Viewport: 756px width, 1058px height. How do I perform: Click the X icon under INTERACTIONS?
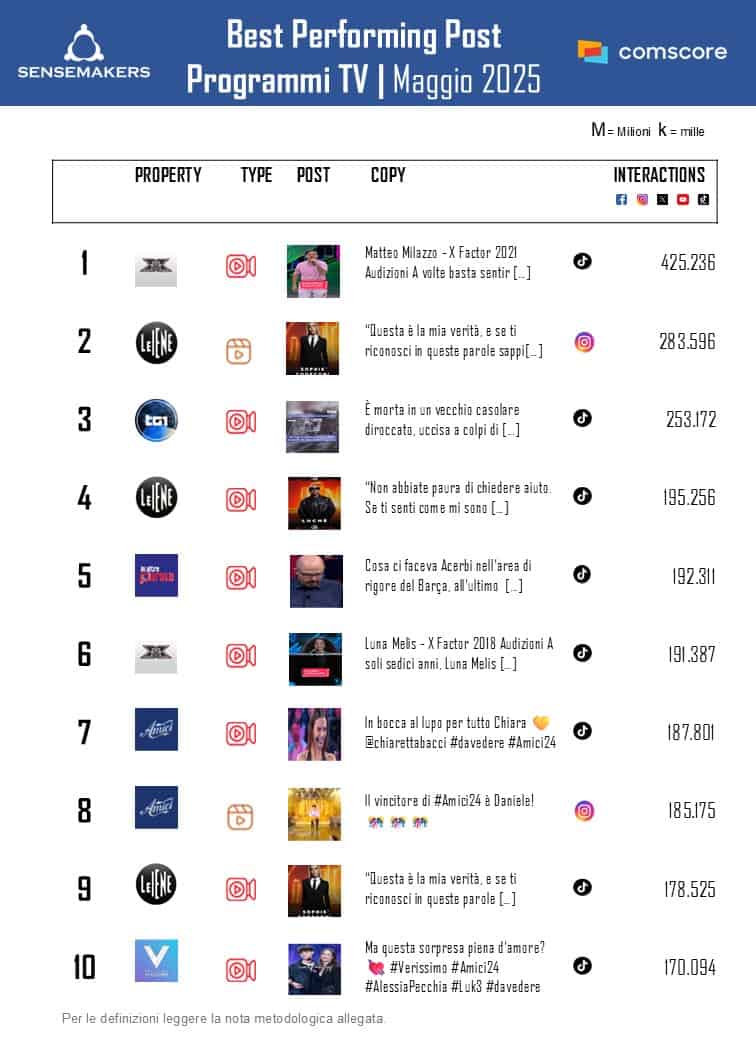click(662, 199)
